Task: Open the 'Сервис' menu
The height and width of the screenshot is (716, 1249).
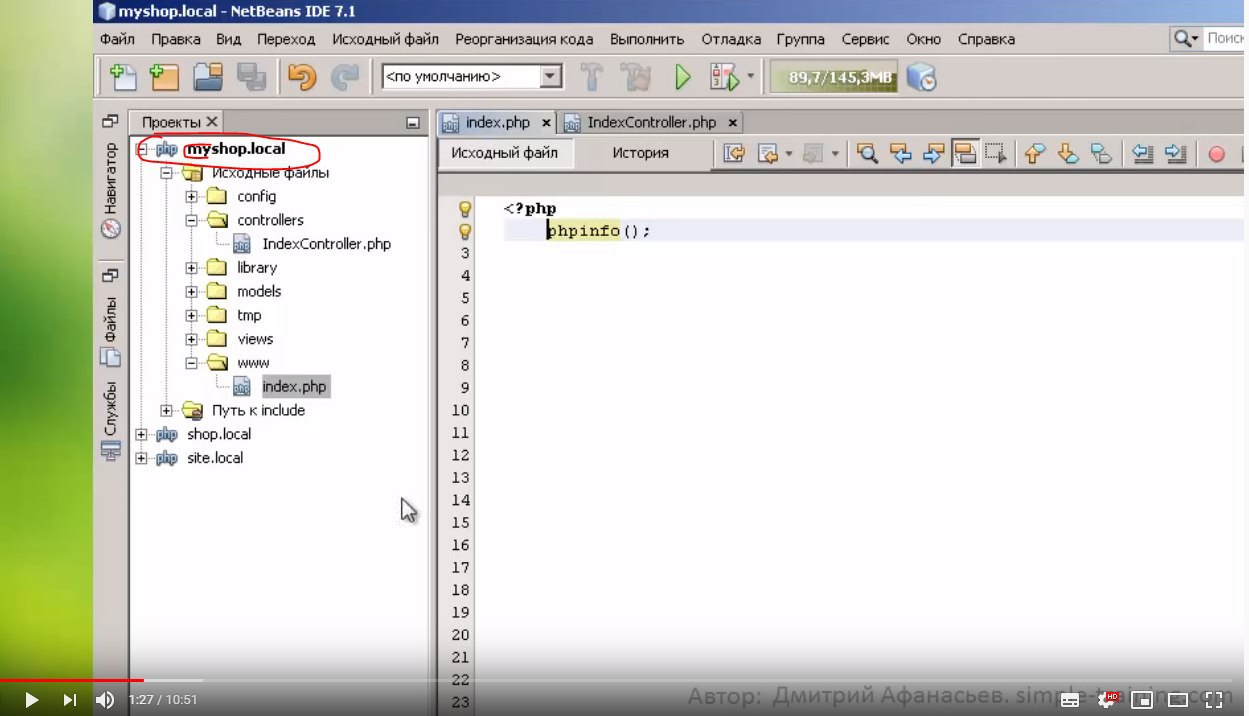Action: 866,39
